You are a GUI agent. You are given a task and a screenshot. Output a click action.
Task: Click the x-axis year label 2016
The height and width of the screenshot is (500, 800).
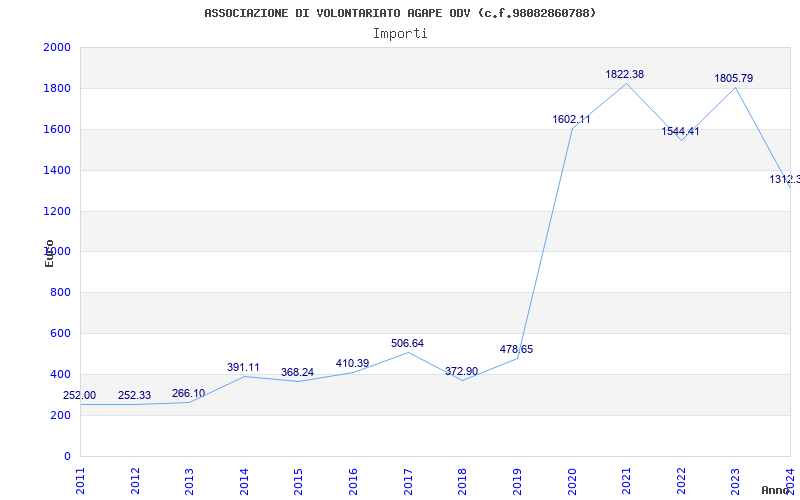click(x=353, y=482)
